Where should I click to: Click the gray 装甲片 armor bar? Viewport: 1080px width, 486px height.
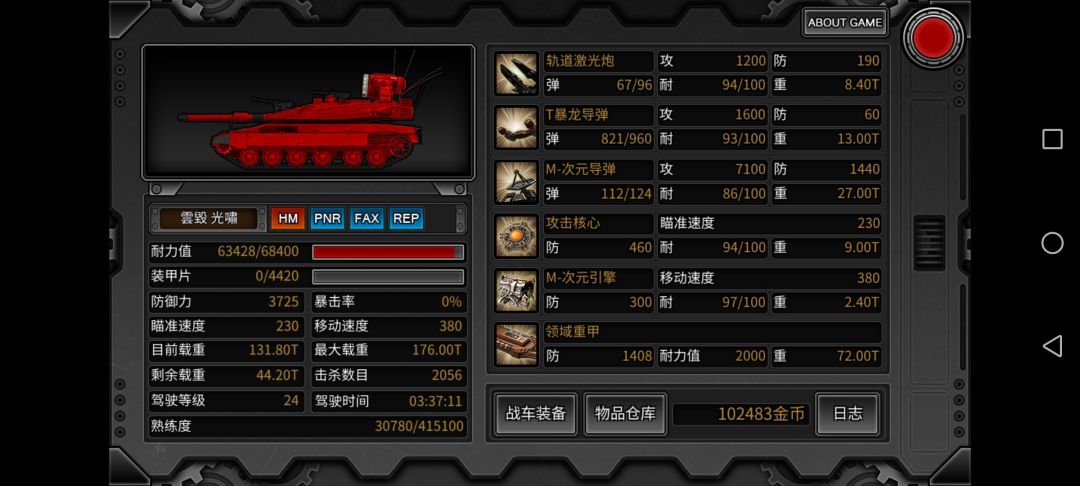click(x=388, y=277)
